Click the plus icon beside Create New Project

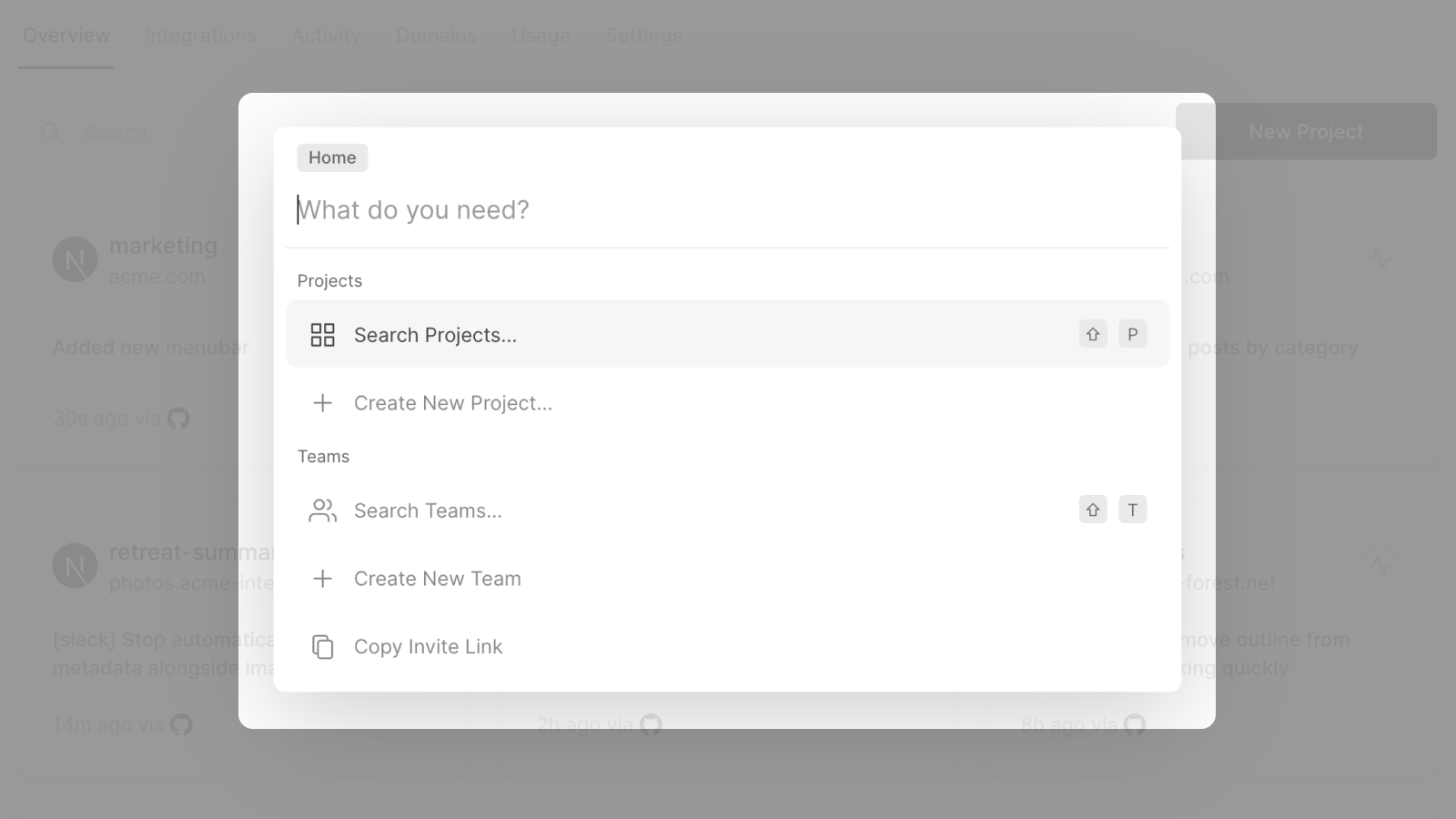click(322, 402)
